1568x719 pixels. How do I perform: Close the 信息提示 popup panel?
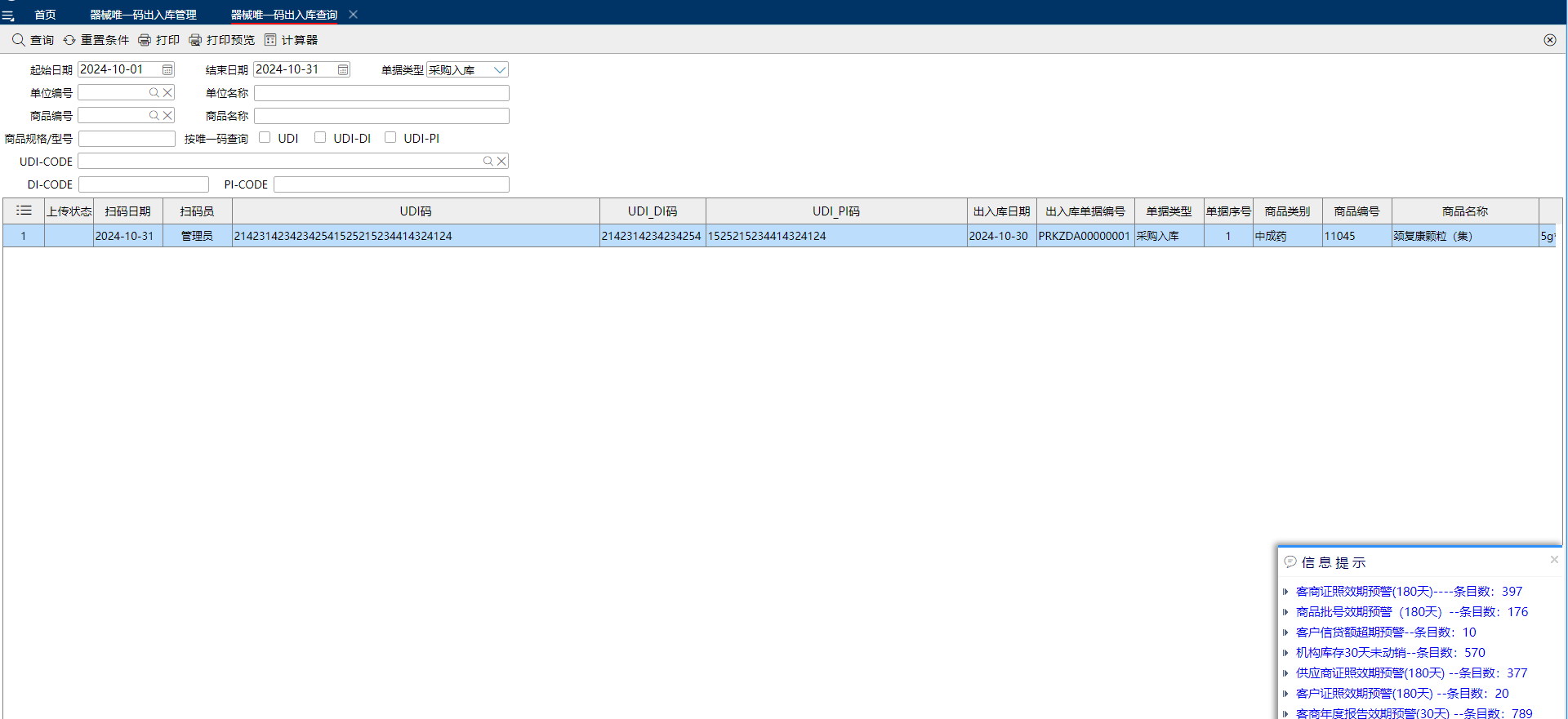(x=1554, y=559)
